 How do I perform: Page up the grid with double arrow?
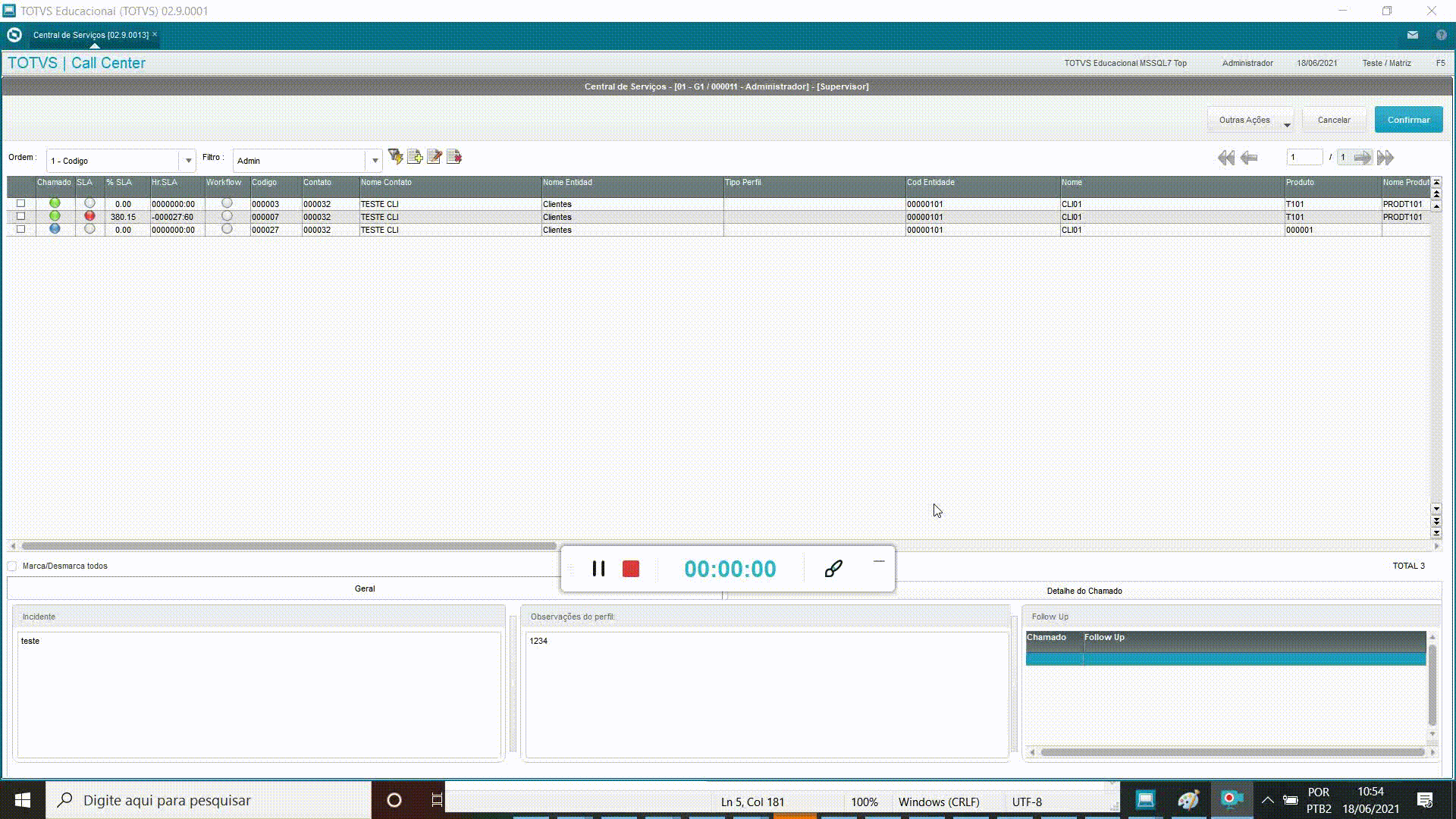[x=1436, y=194]
